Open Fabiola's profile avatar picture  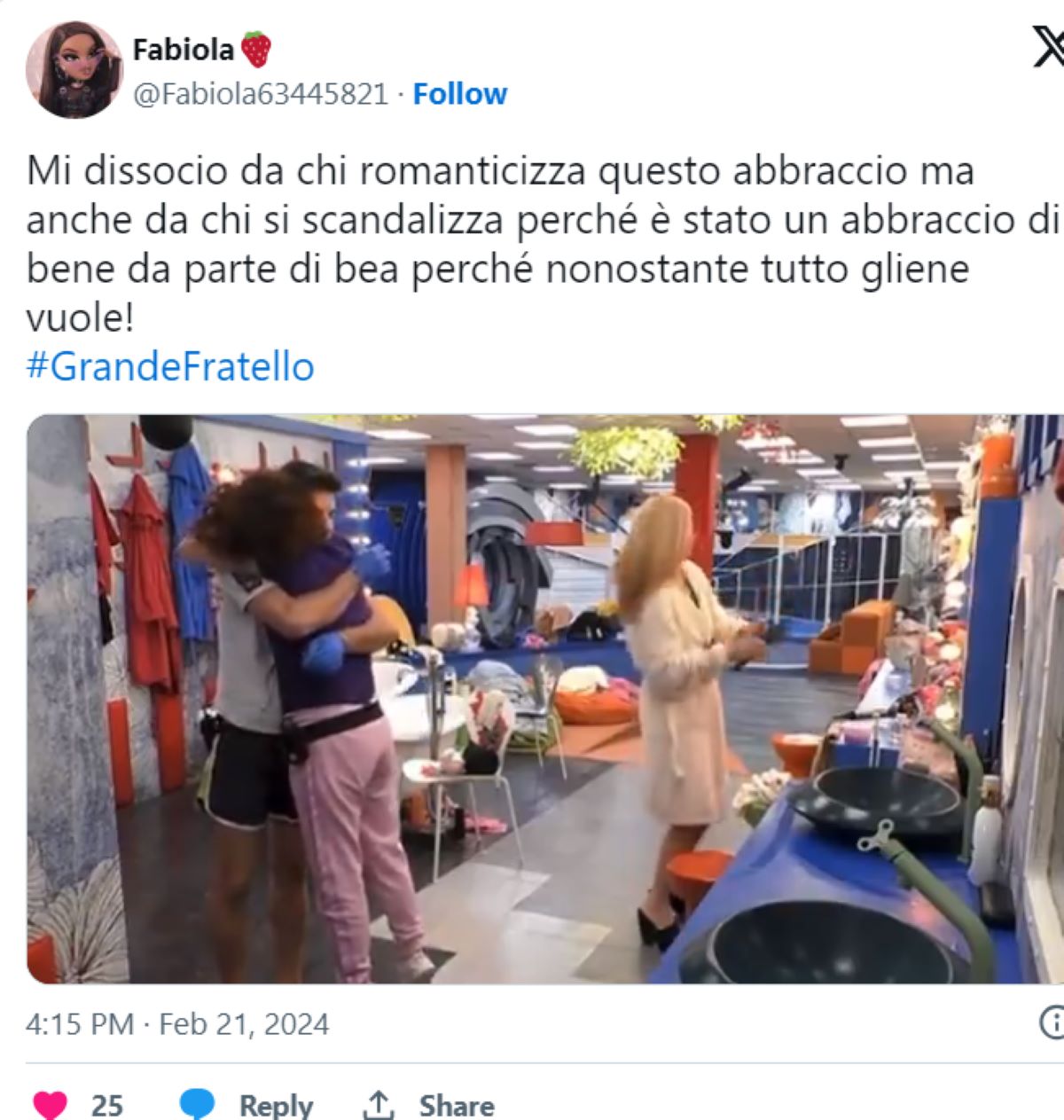click(74, 71)
